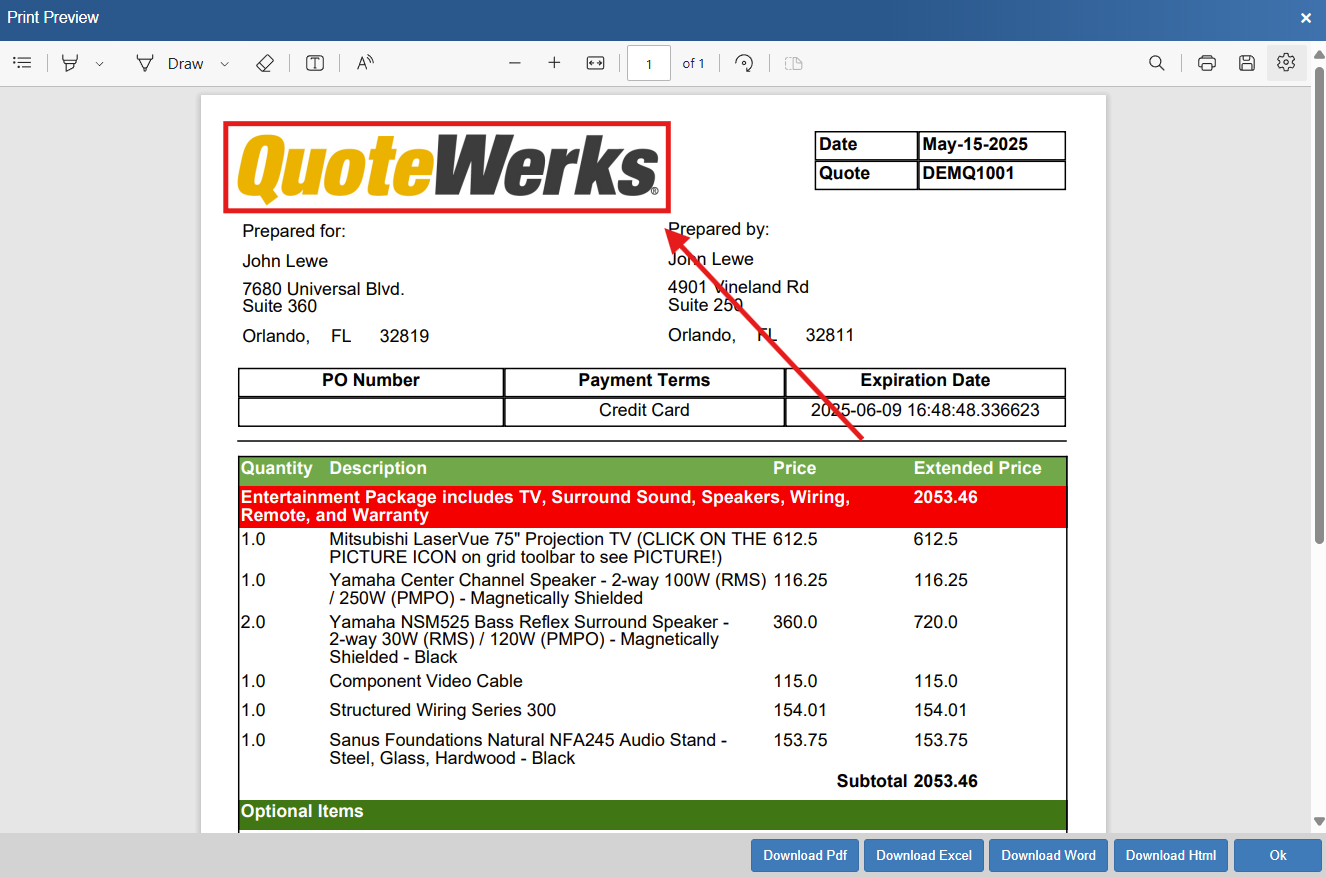Rotate the document page

click(743, 63)
